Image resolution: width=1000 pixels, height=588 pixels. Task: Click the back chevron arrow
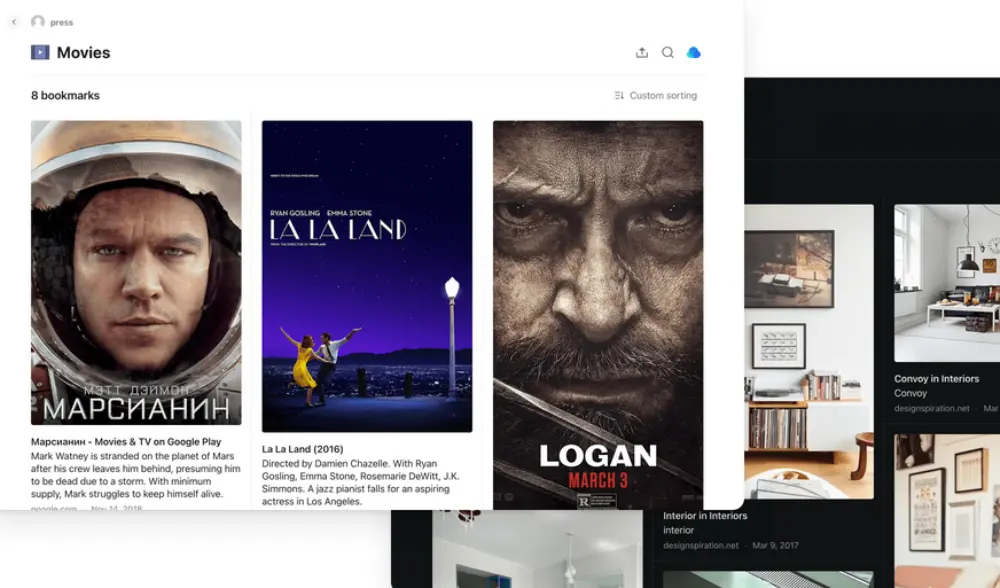[14, 21]
